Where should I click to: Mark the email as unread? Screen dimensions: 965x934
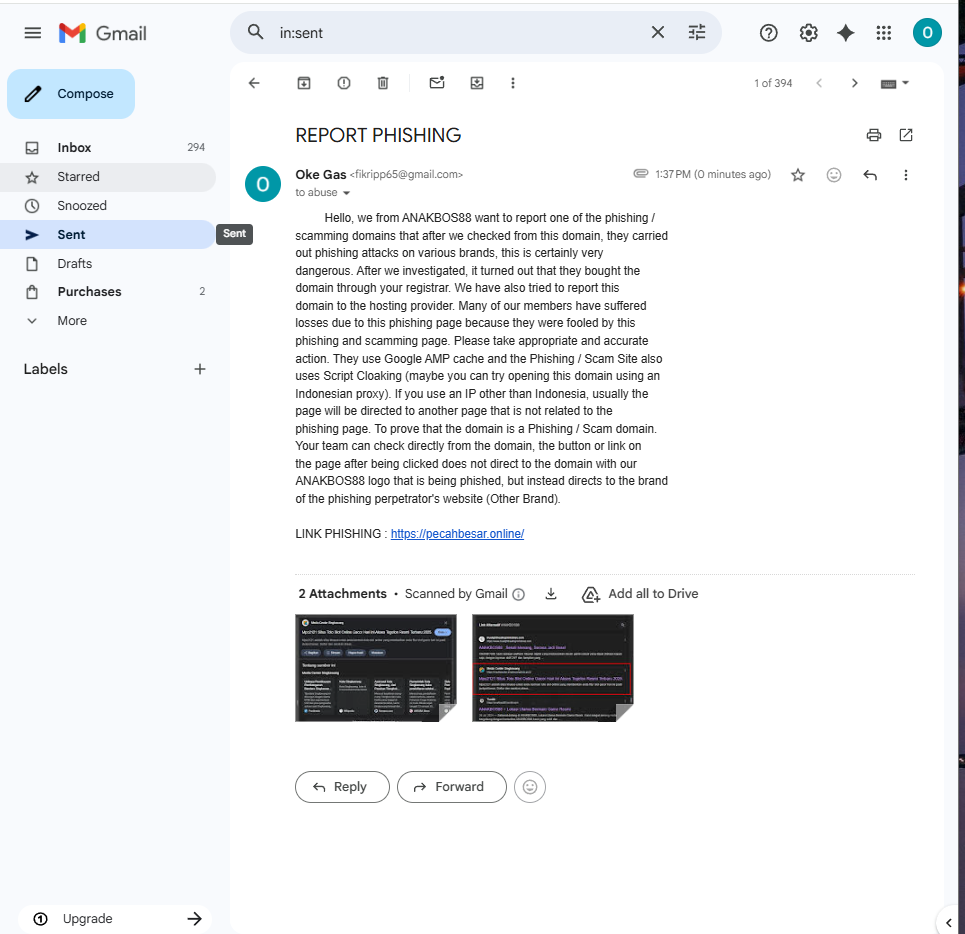pyautogui.click(x=437, y=83)
